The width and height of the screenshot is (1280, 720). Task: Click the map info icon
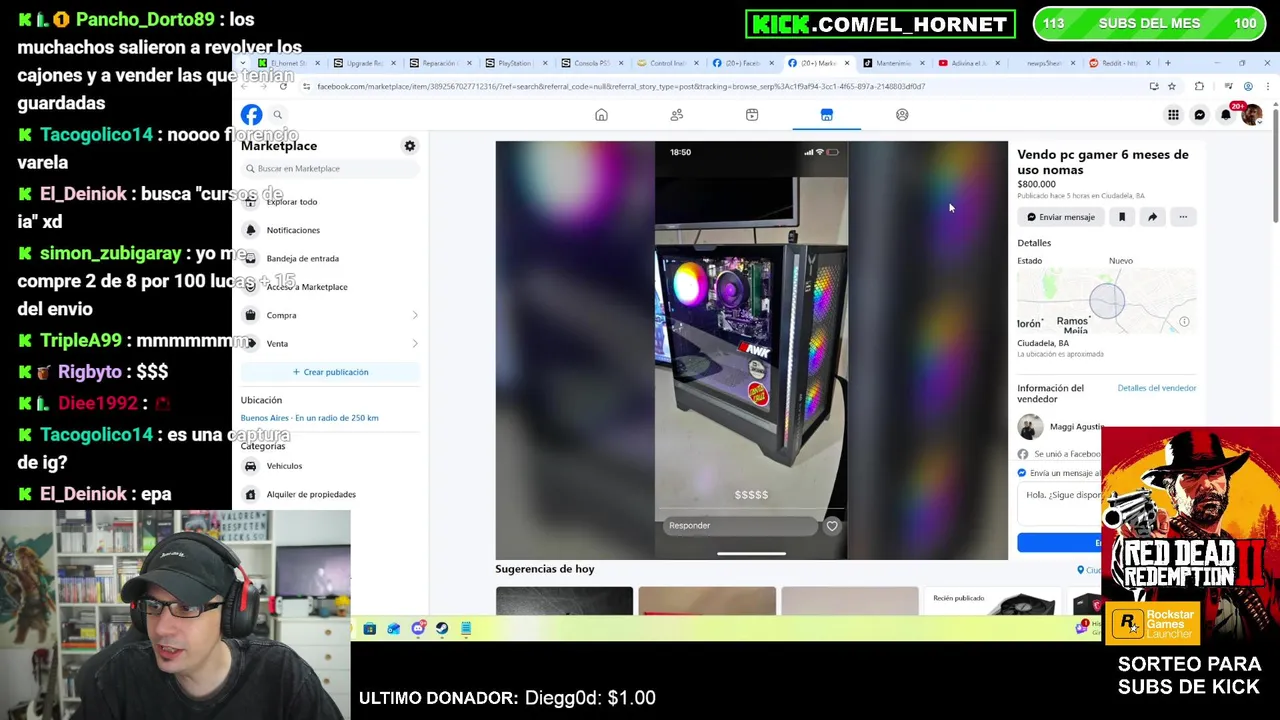point(1184,322)
